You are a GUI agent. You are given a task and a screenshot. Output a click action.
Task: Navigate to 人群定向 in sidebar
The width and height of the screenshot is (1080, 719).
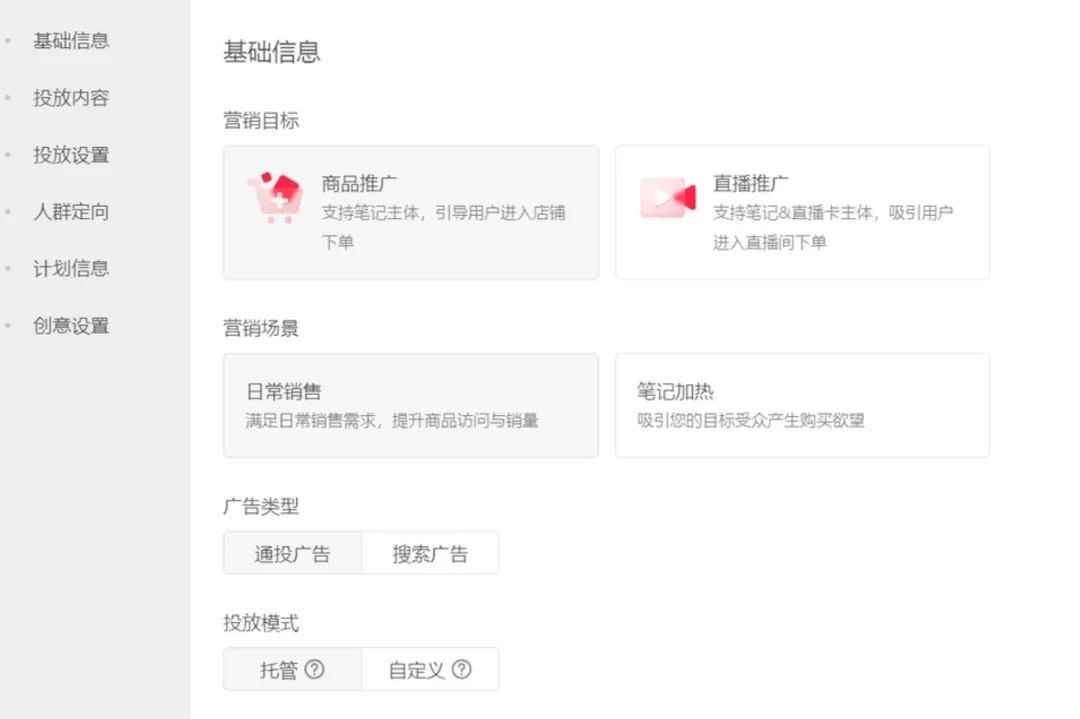pos(71,211)
